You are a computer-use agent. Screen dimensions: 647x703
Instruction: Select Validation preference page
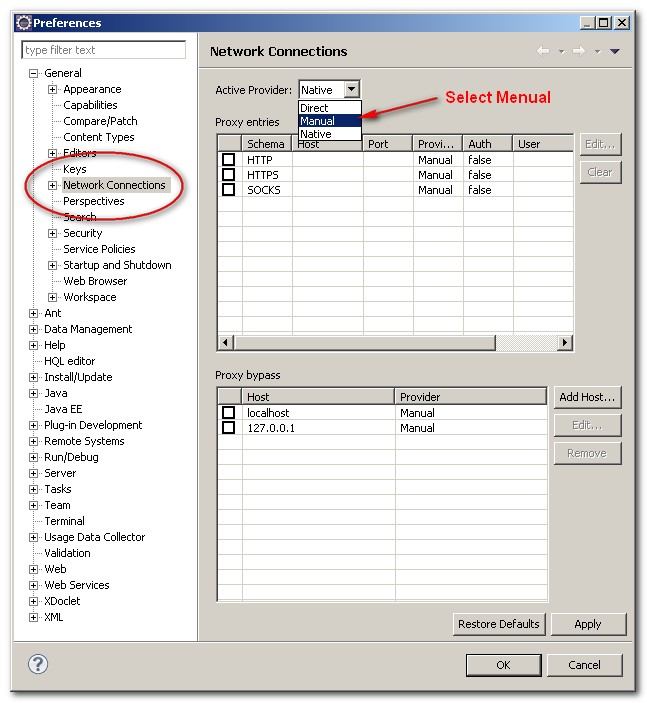click(x=67, y=553)
